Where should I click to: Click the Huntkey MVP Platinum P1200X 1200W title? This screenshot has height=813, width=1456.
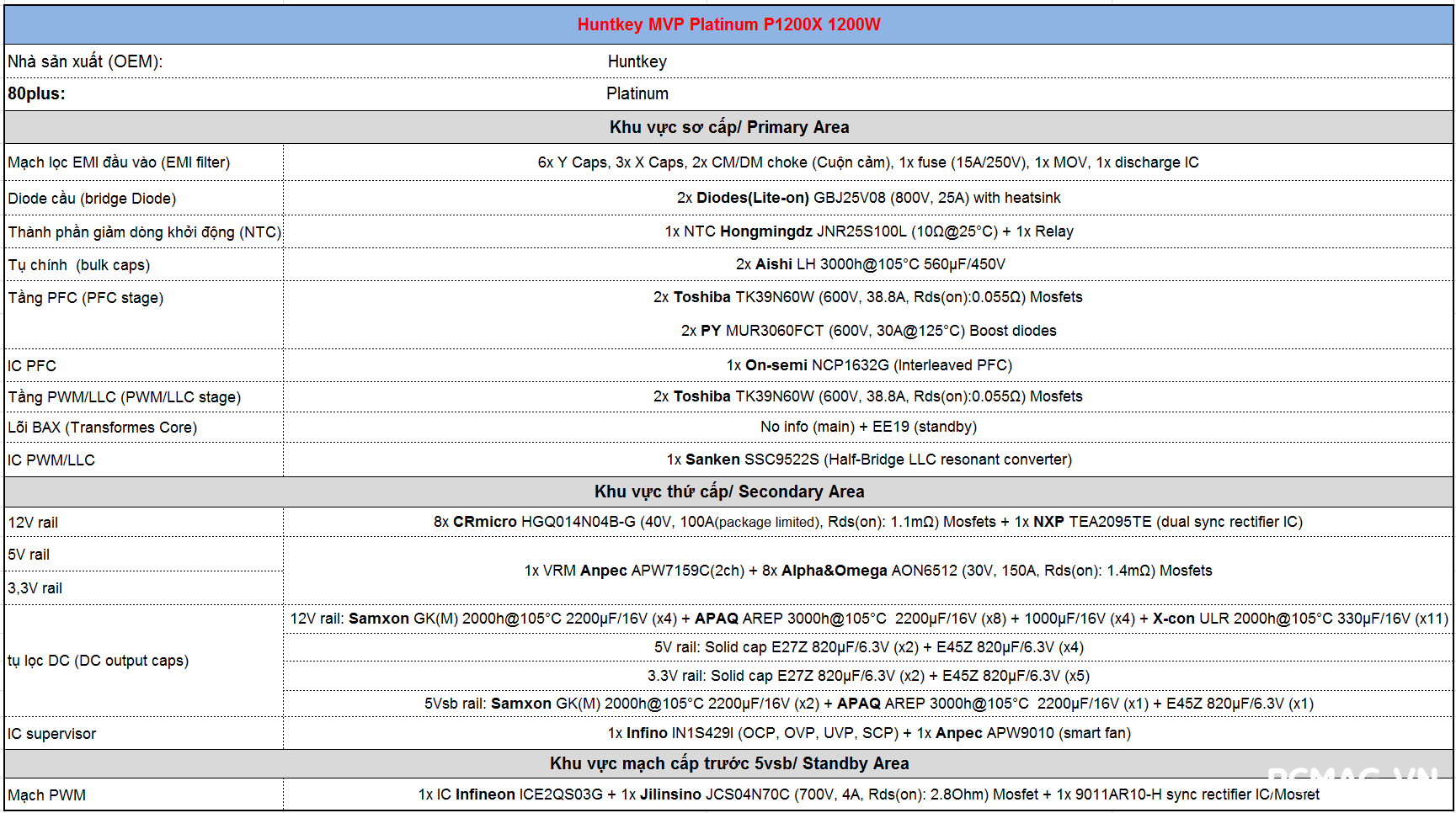[728, 24]
